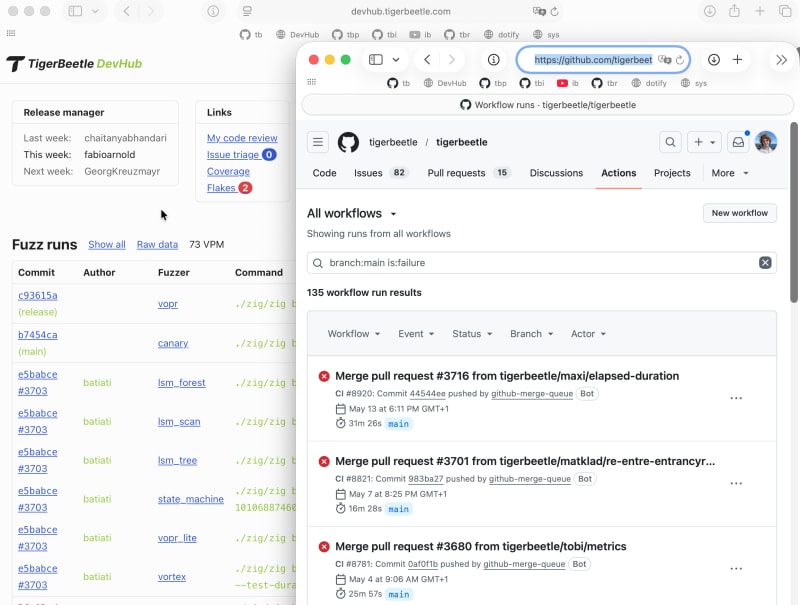The height and width of the screenshot is (605, 800).
Task: Open failed run for pull request #3716
Action: click(507, 376)
